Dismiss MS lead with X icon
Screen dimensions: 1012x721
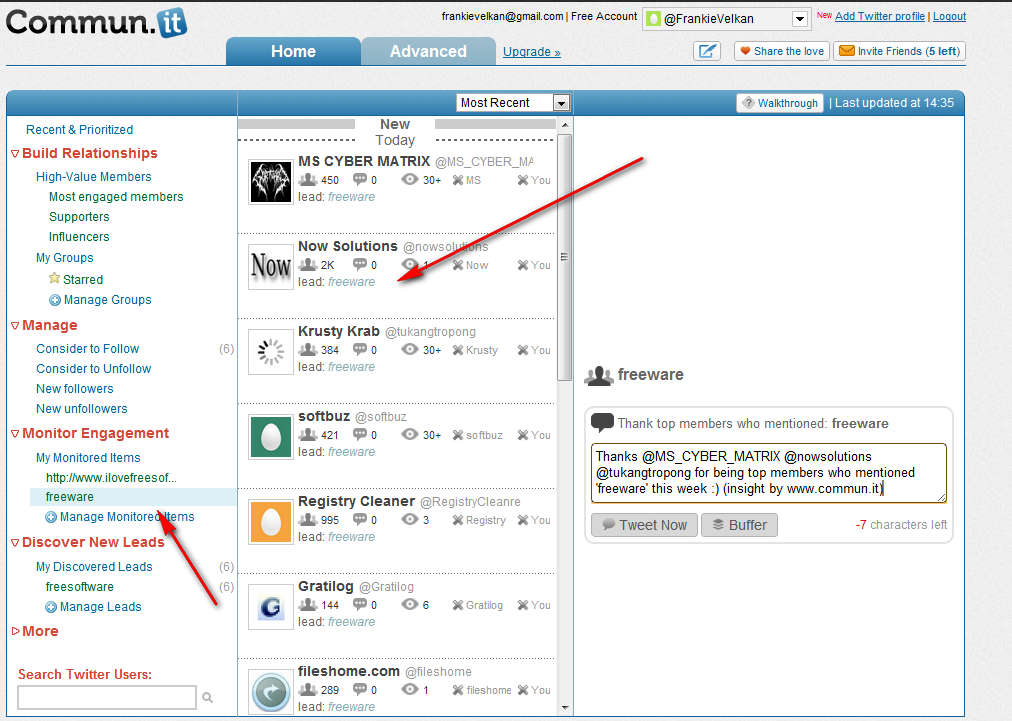tap(458, 180)
